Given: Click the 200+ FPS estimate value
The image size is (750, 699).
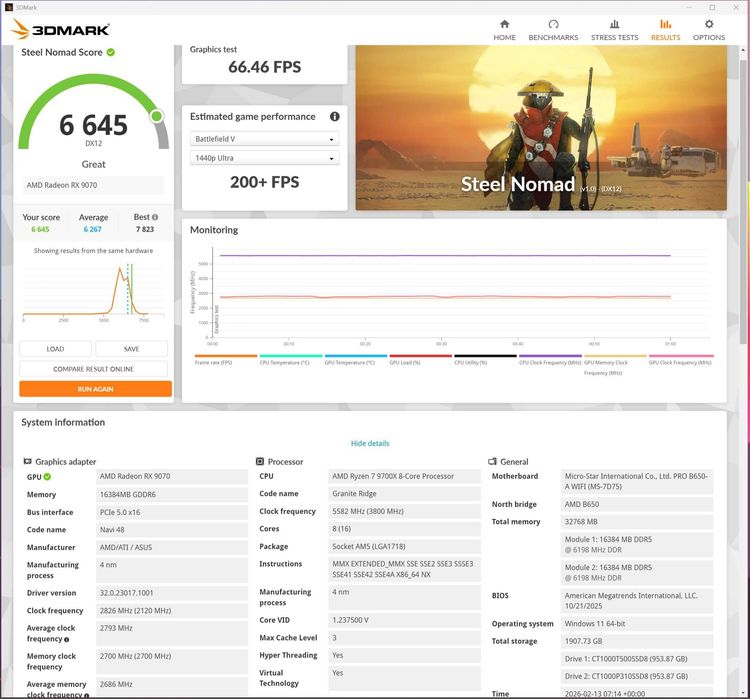Looking at the screenshot, I should click(265, 182).
